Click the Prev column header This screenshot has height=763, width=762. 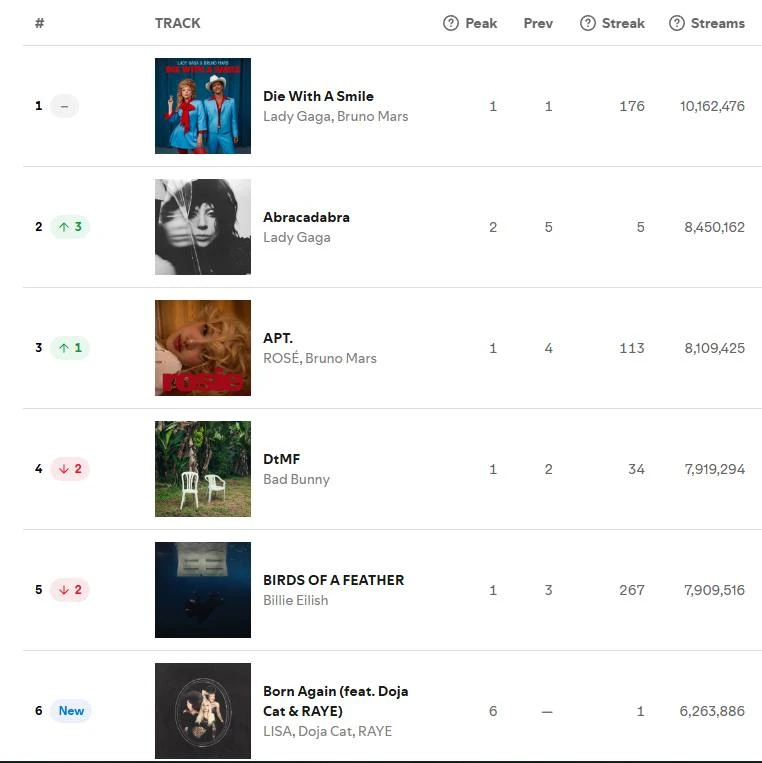point(538,23)
